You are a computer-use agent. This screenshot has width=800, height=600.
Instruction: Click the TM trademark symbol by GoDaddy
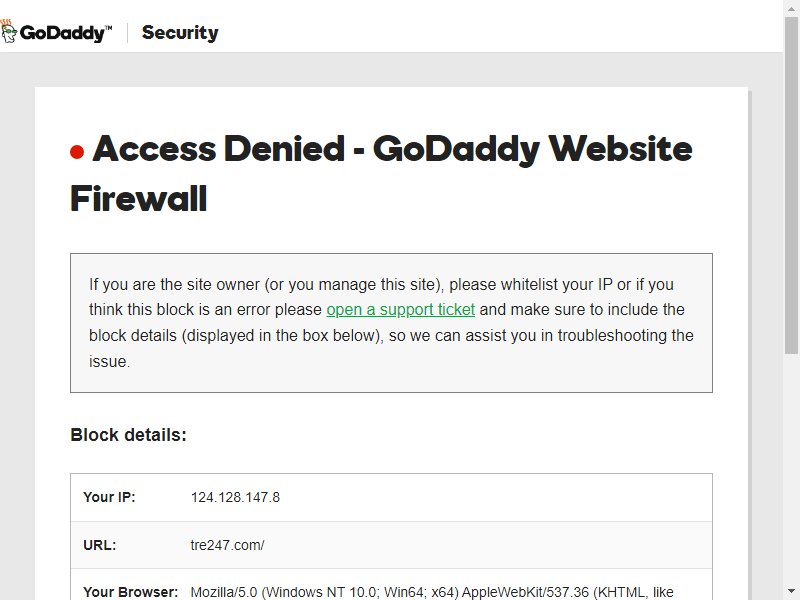coord(108,28)
